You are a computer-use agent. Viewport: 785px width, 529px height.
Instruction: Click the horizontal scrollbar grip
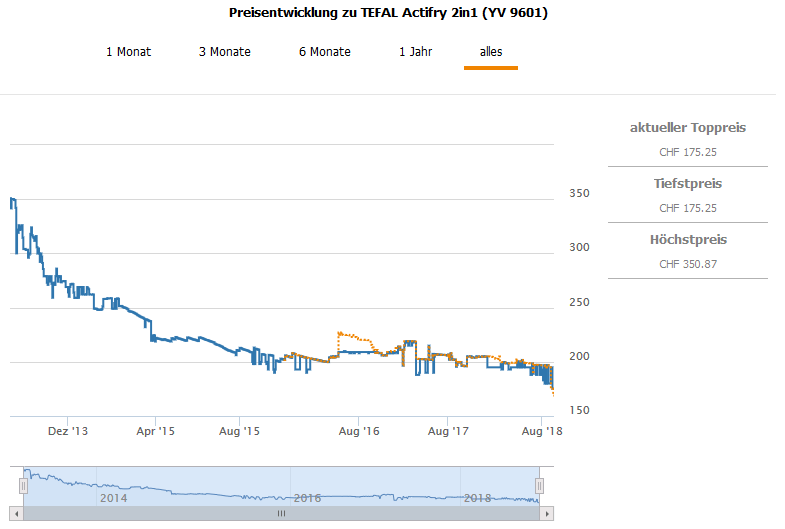[281, 513]
